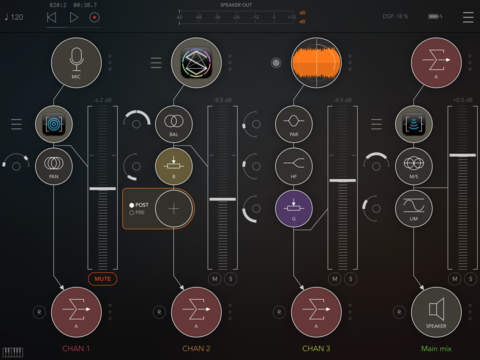The image size is (480, 360).
Task: Open the orange waveform audio player node
Action: point(316,63)
